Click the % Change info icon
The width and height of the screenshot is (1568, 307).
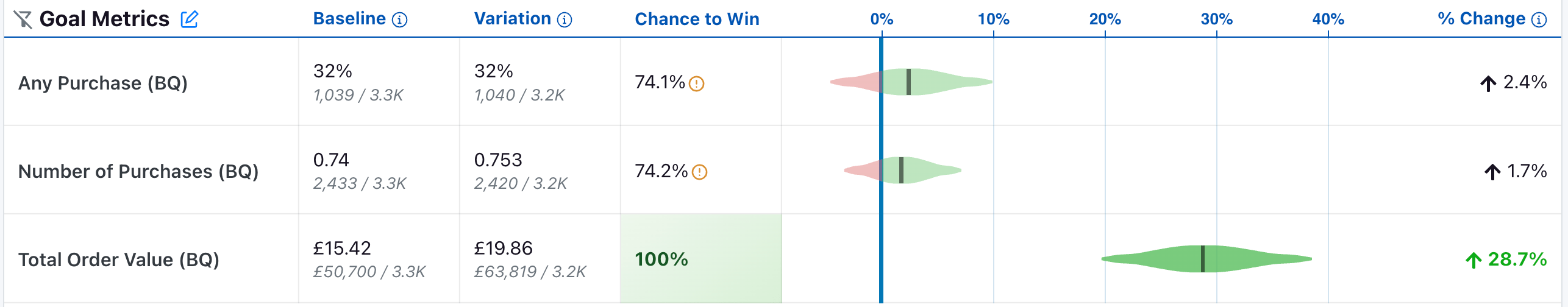coord(1539,20)
